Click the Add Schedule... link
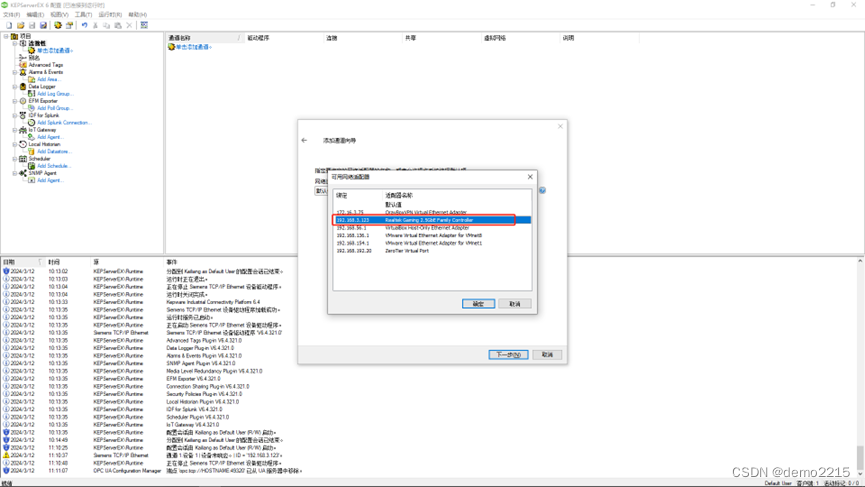865x487 pixels. [x=54, y=166]
